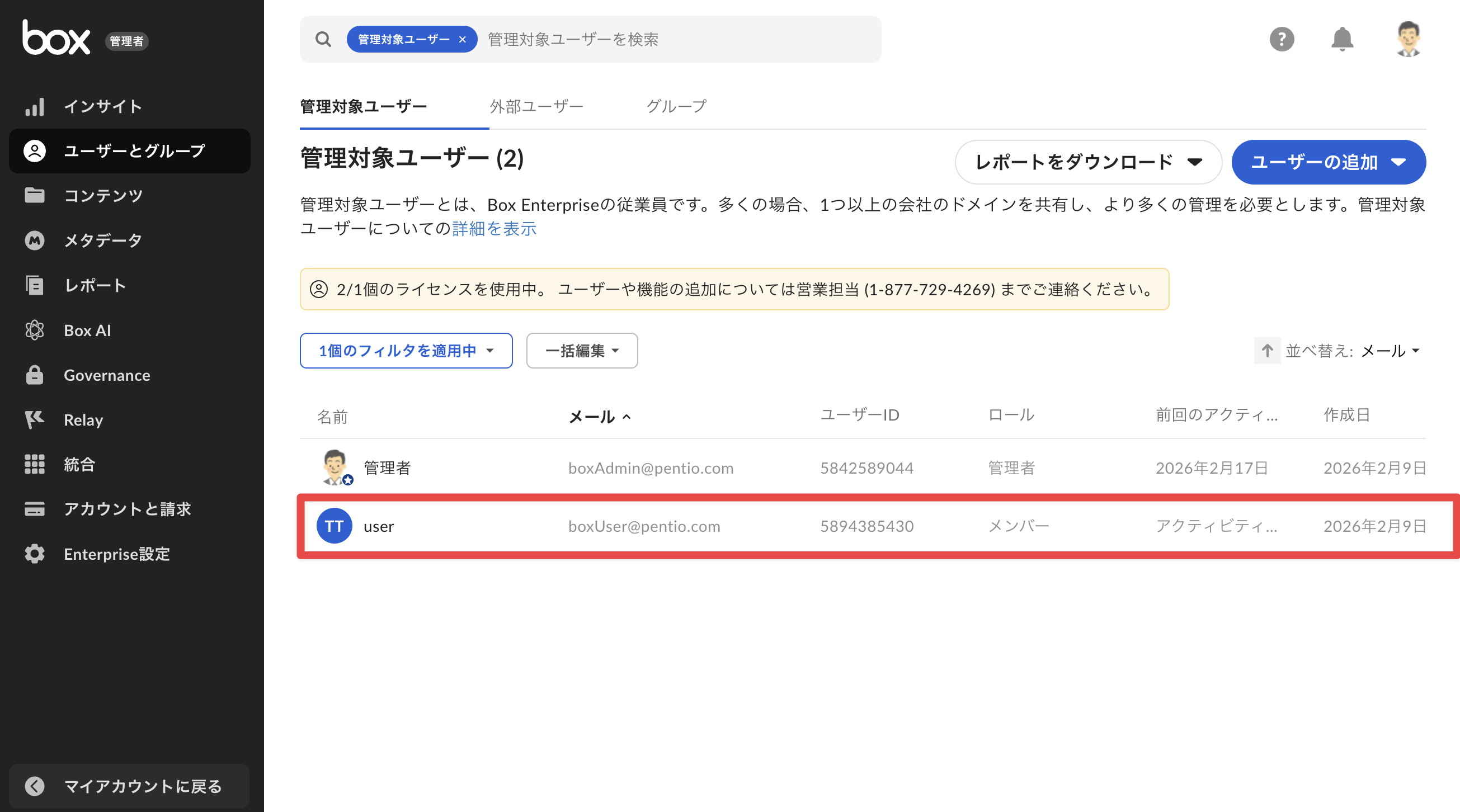Open the 一括編集 dropdown
This screenshot has height=812, width=1460.
pyautogui.click(x=582, y=351)
